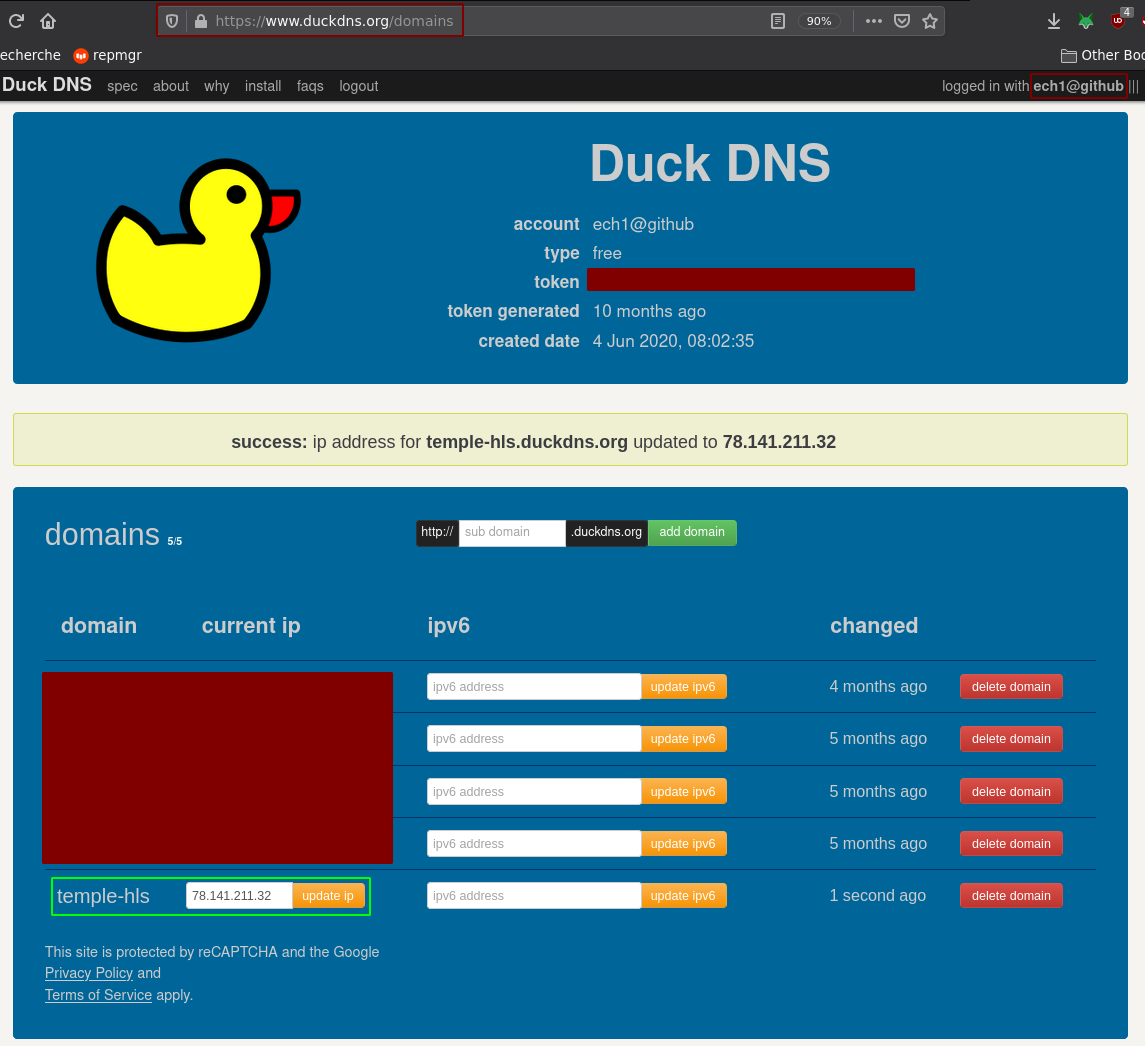Open the downloads arrow icon

1054,21
